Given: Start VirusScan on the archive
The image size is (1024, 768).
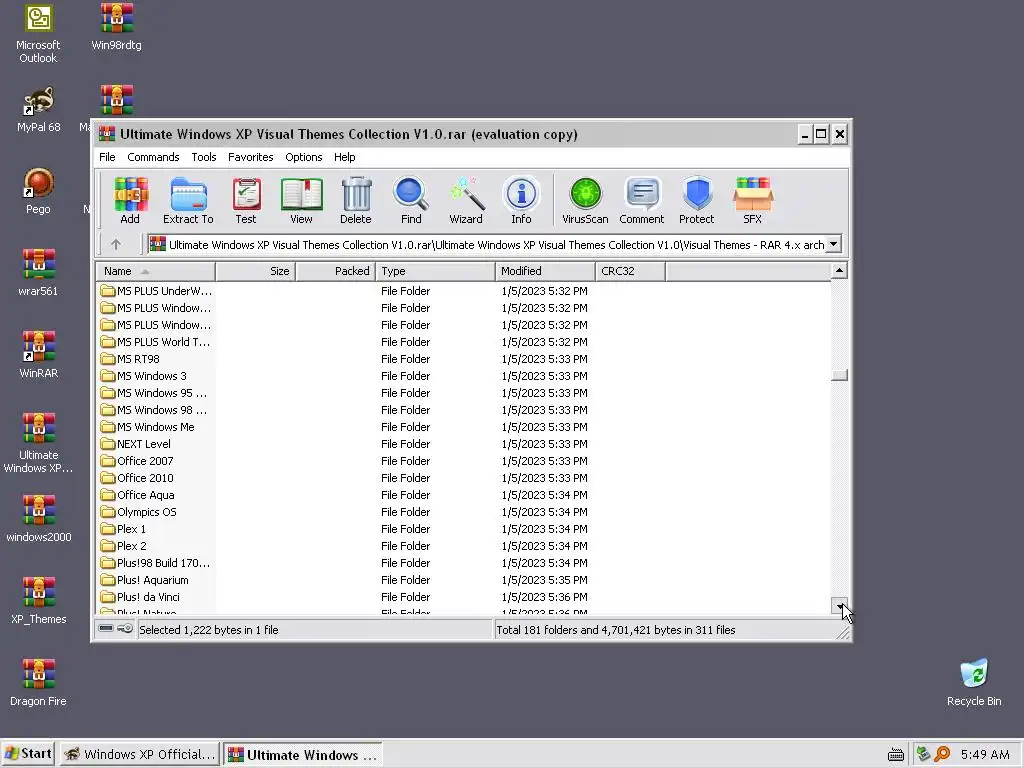Looking at the screenshot, I should point(585,200).
